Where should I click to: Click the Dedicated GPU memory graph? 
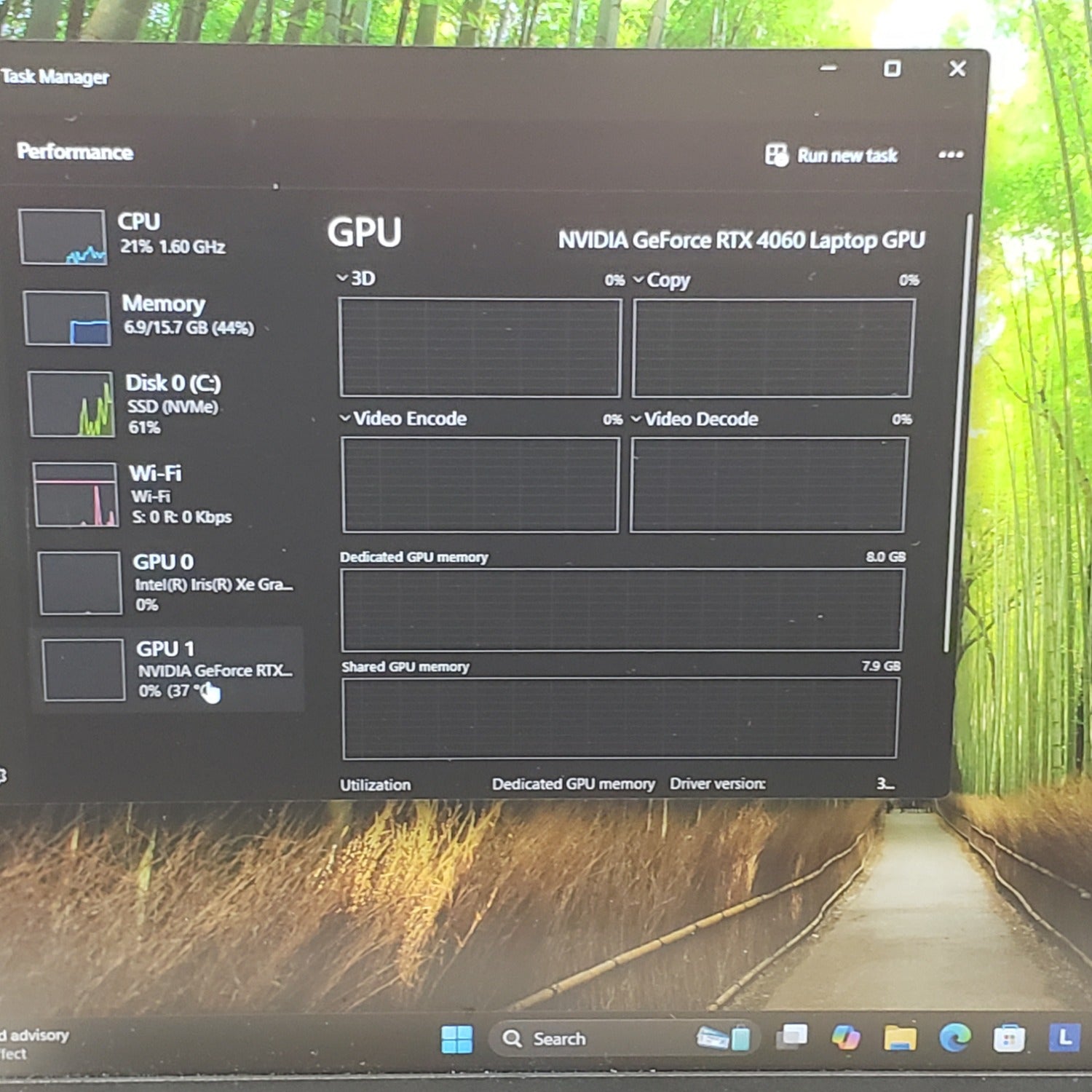click(x=622, y=610)
